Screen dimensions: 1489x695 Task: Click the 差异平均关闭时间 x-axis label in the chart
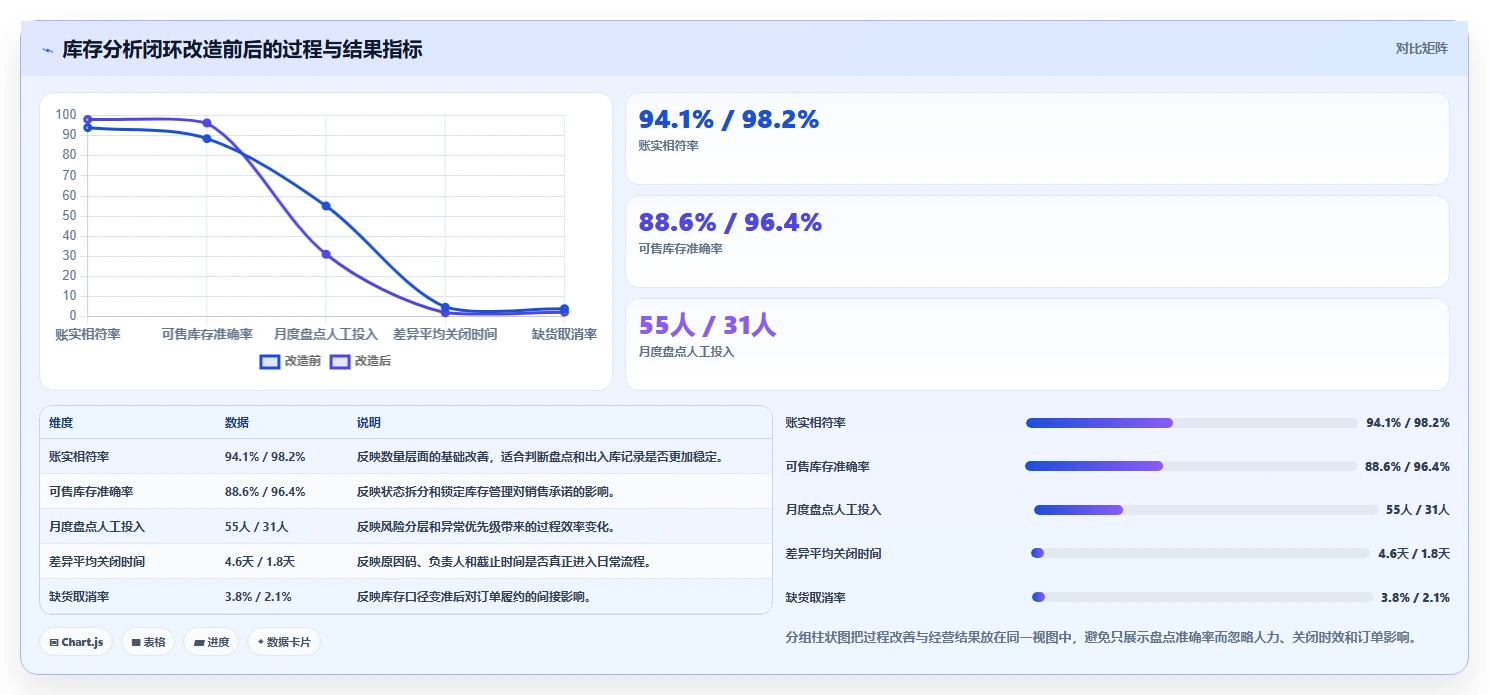tap(445, 334)
